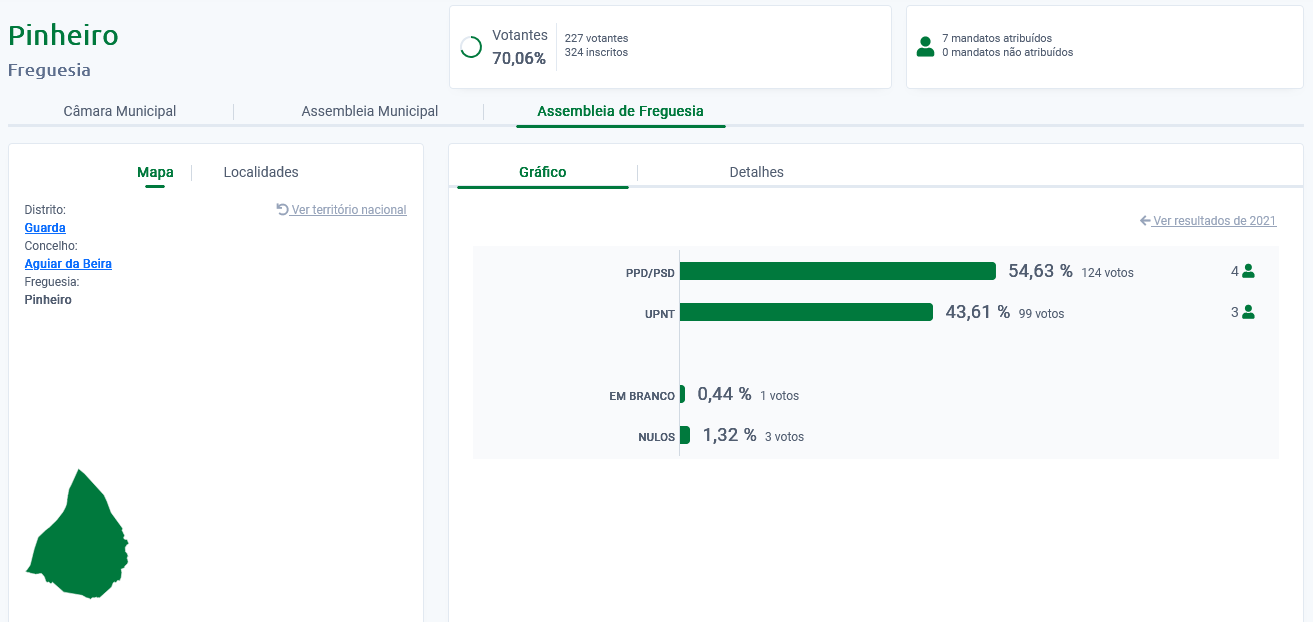Viewport: 1313px width, 622px height.
Task: Open the Guarda district link
Action: pos(45,228)
